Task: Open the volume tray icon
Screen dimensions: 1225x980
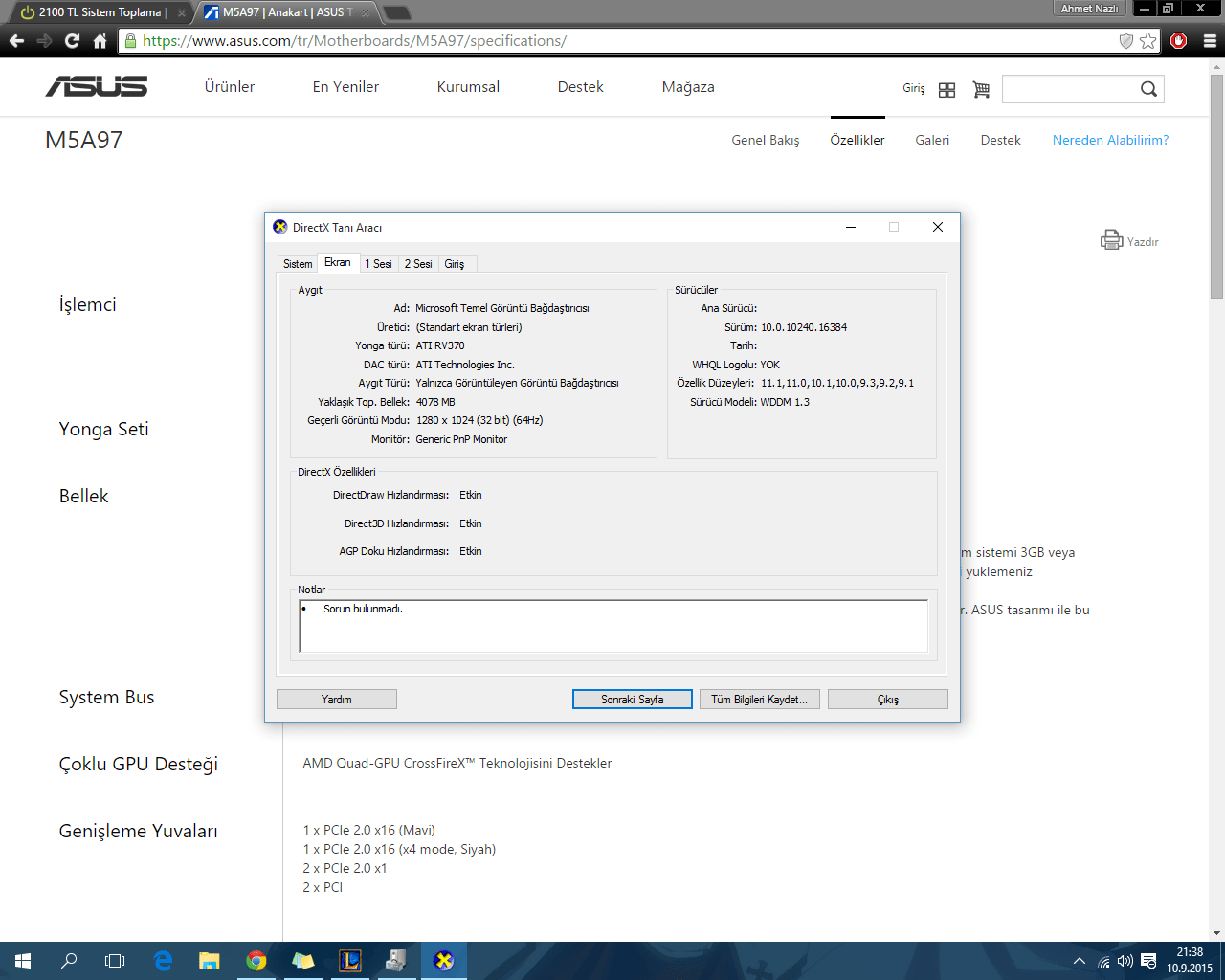Action: coord(1125,961)
